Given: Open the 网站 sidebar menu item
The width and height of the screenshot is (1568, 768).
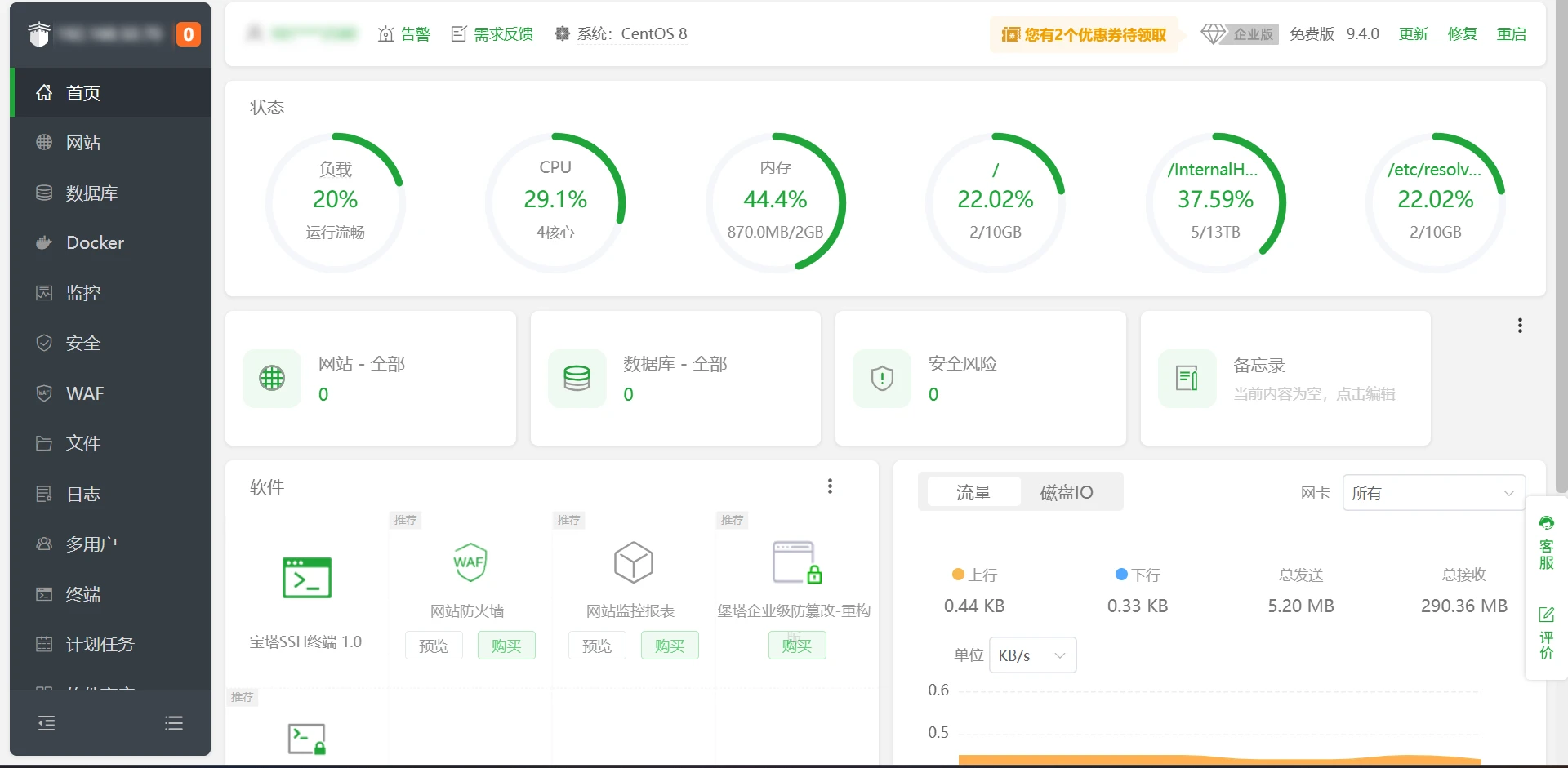Looking at the screenshot, I should click(x=110, y=142).
